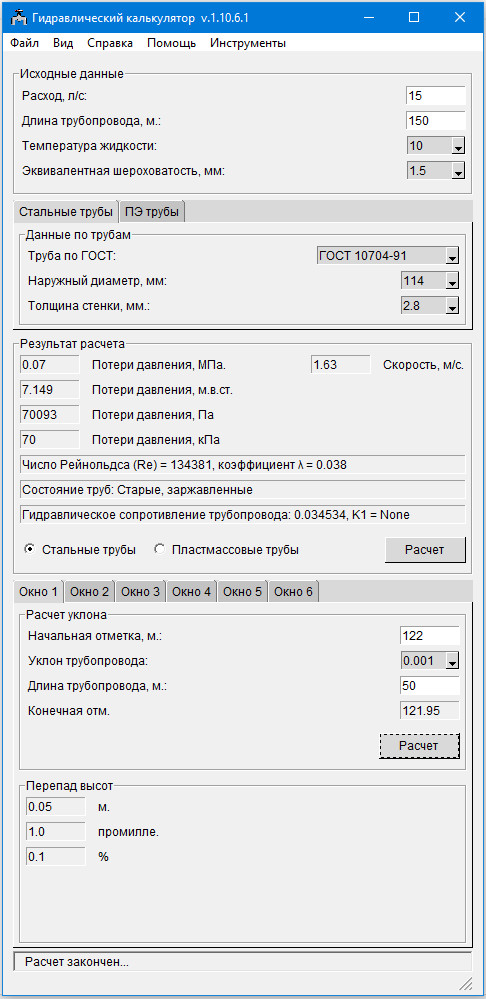Click the Скорость м/с value 1.63
Screen dimensions: 486x999
(341, 365)
